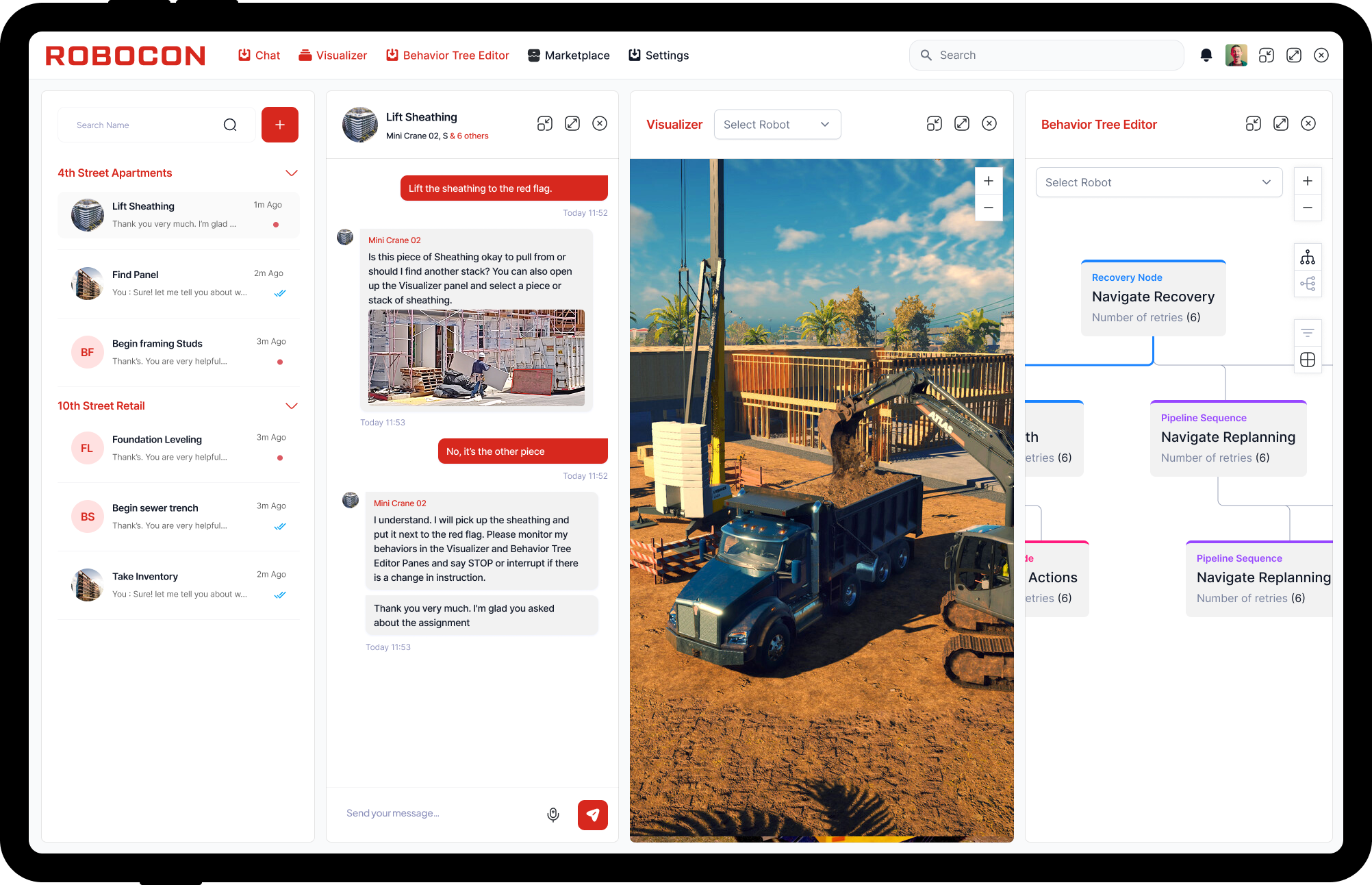Click the red plus new chat button
The image size is (1372, 885).
pos(279,125)
